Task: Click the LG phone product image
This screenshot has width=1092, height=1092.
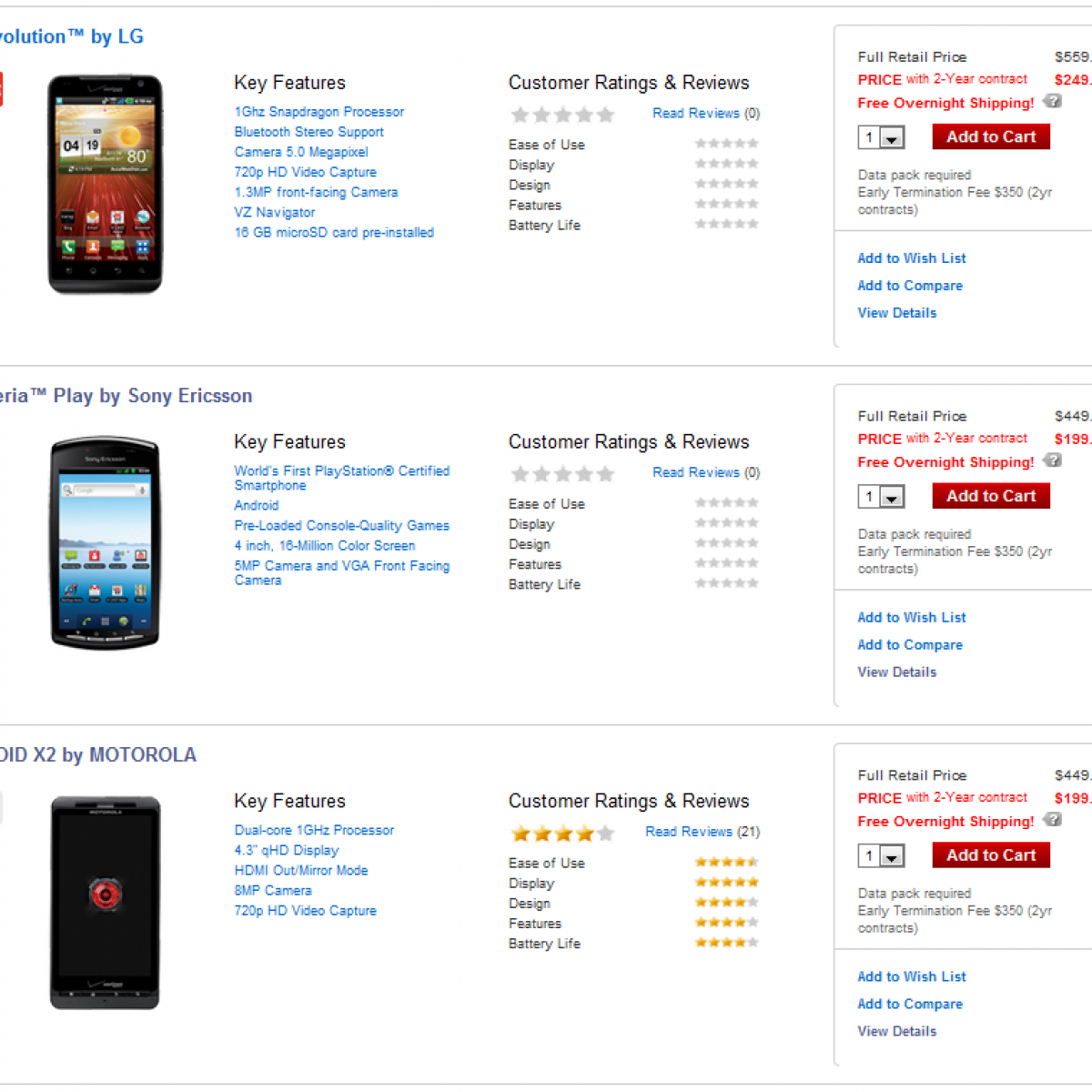Action: pyautogui.click(x=106, y=185)
